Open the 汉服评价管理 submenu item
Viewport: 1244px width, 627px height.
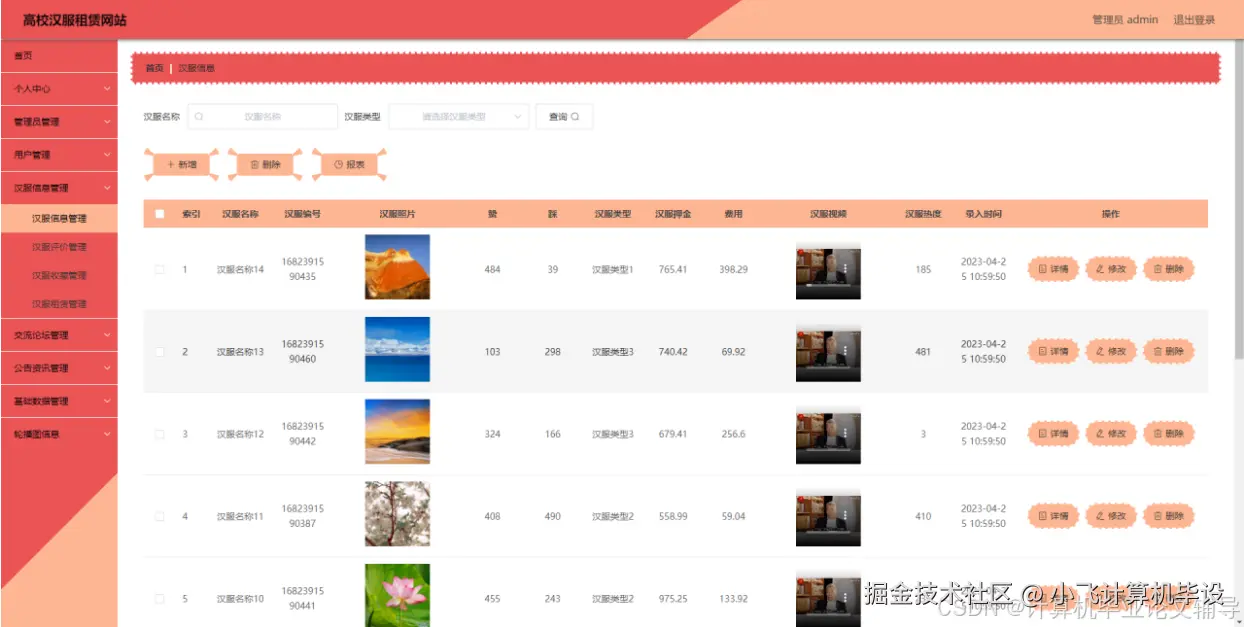pyautogui.click(x=59, y=247)
